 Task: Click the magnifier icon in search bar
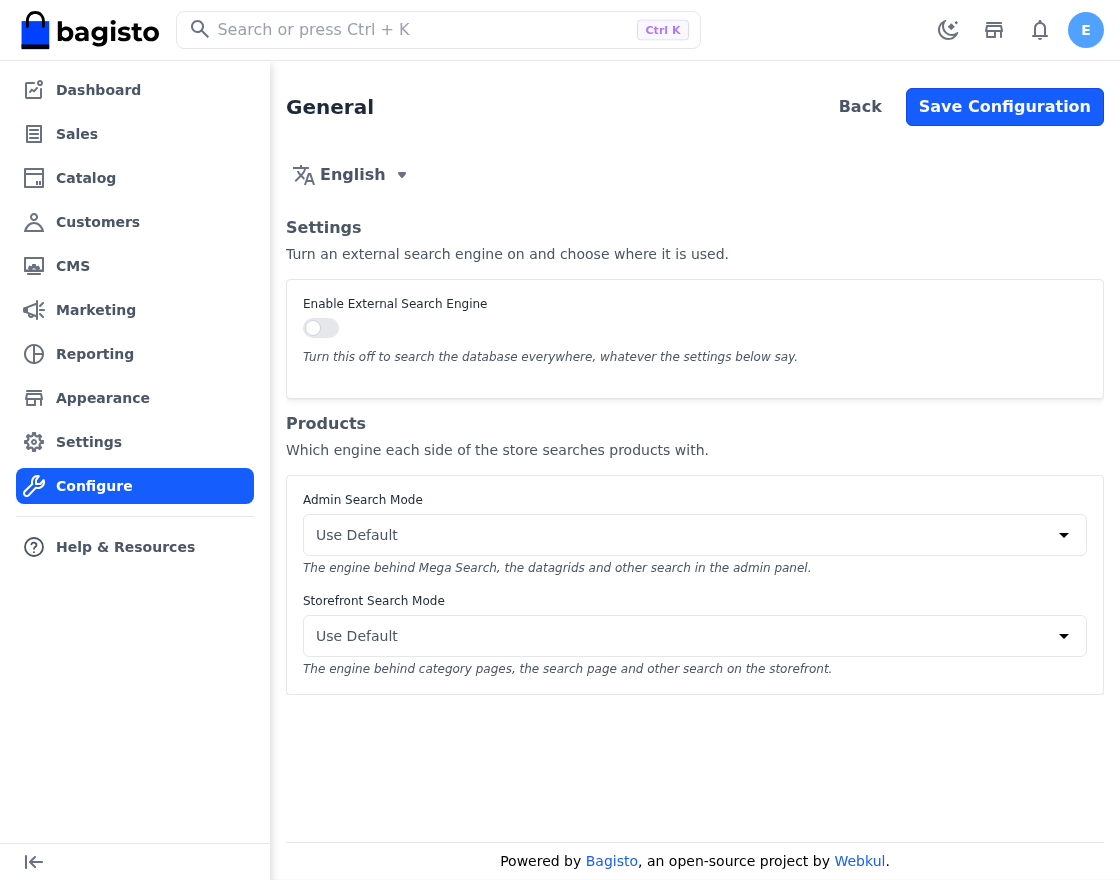[x=200, y=29]
